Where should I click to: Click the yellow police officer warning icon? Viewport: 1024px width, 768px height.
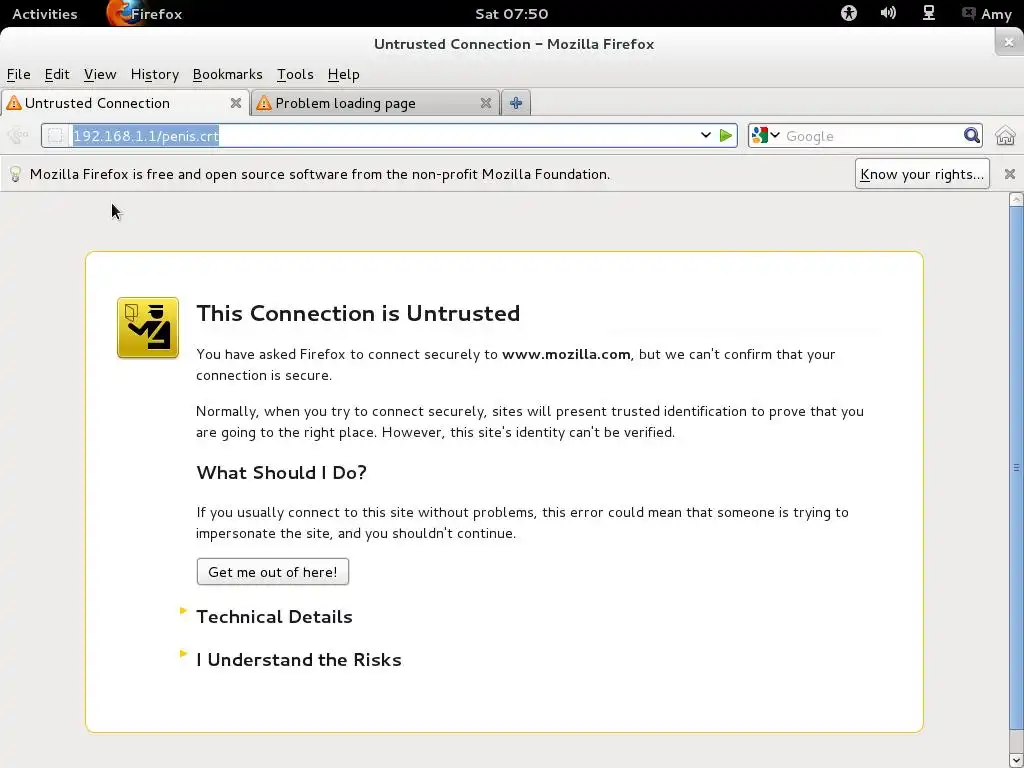click(148, 328)
